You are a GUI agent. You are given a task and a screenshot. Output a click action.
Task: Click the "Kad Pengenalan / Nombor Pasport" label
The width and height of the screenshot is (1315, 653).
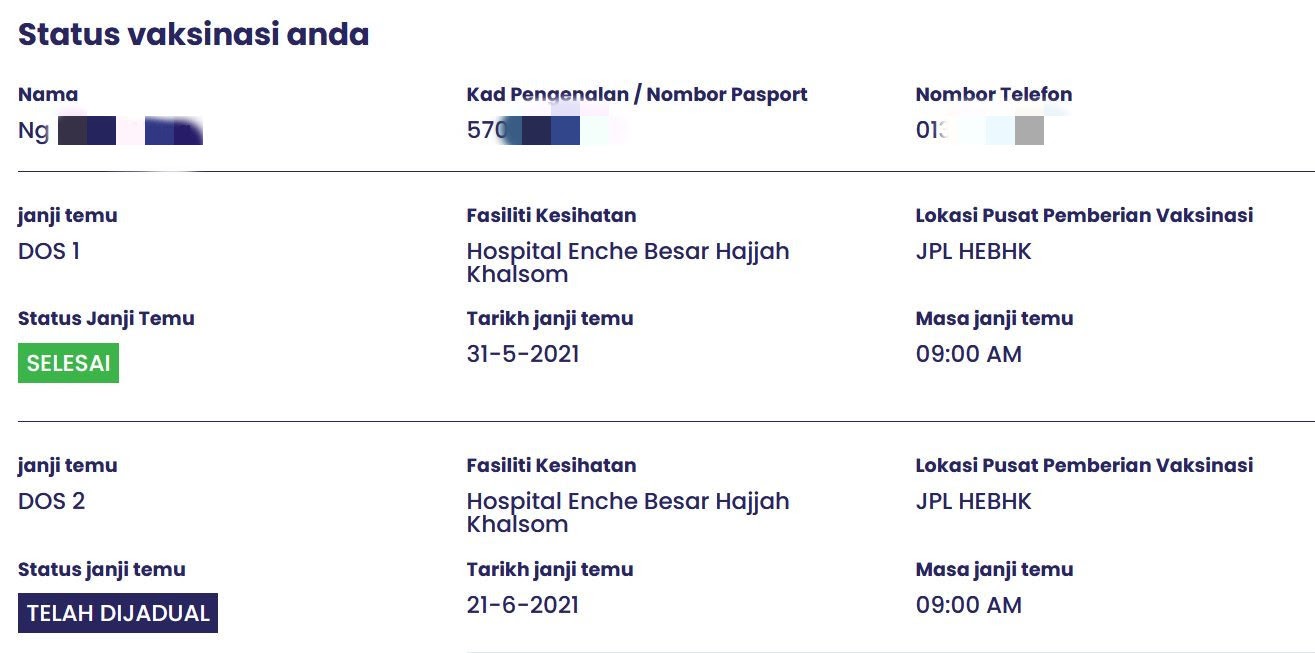point(637,95)
